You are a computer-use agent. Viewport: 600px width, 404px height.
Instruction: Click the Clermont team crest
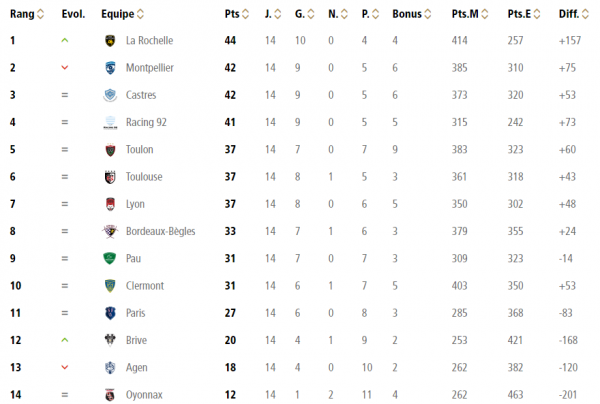pyautogui.click(x=110, y=286)
